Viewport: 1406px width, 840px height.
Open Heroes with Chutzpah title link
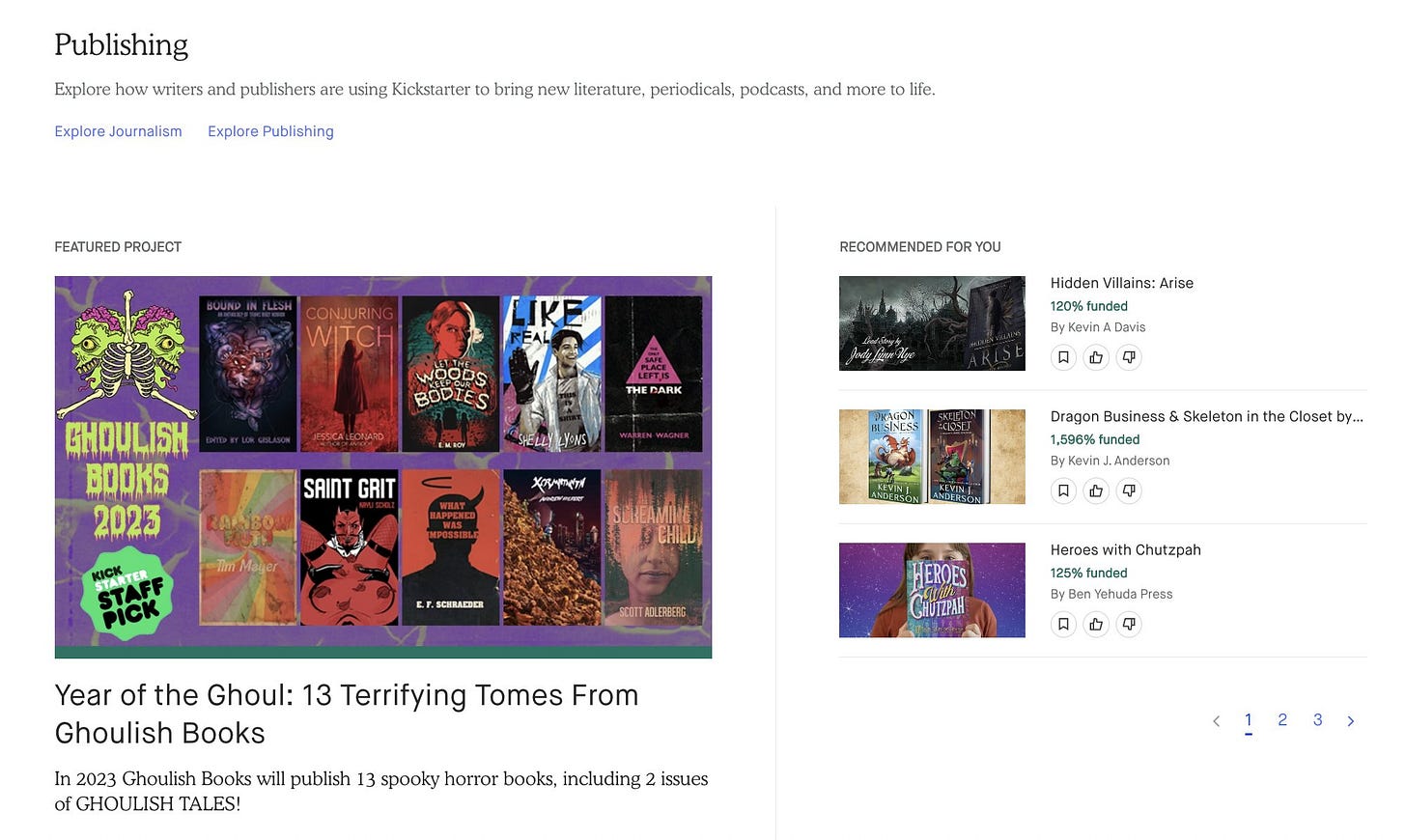1126,549
